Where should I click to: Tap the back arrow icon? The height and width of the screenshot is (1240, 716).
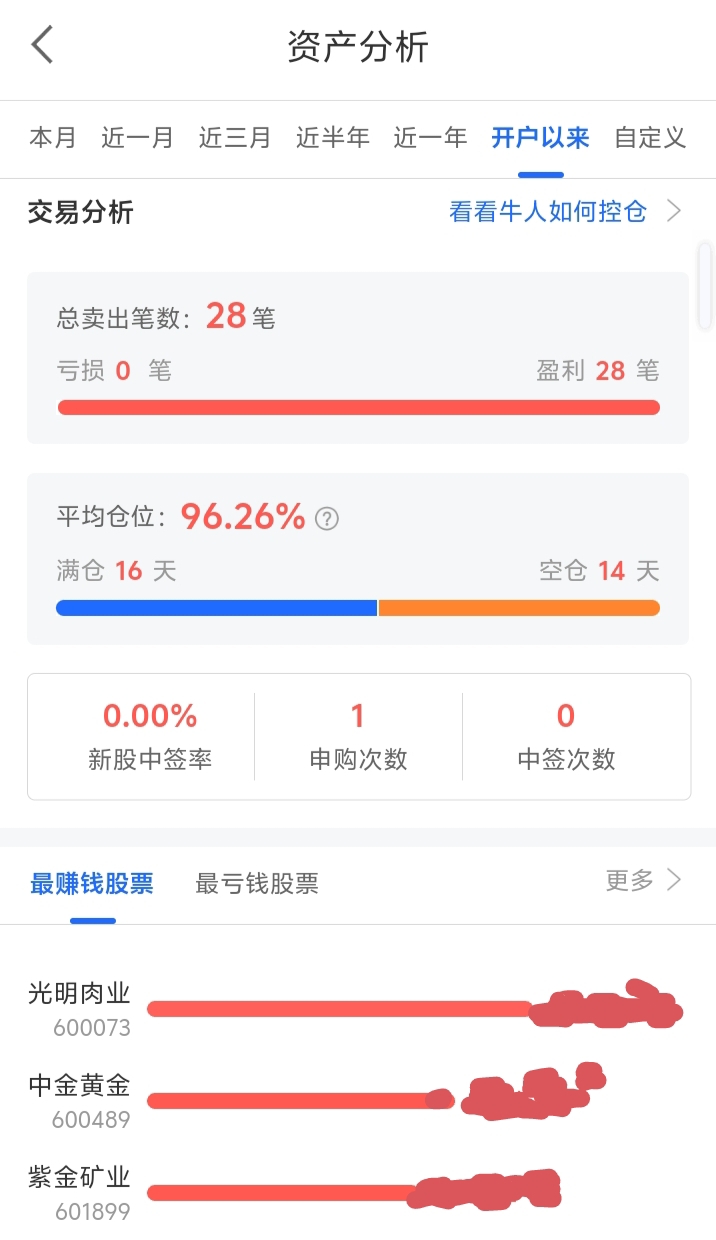(42, 46)
